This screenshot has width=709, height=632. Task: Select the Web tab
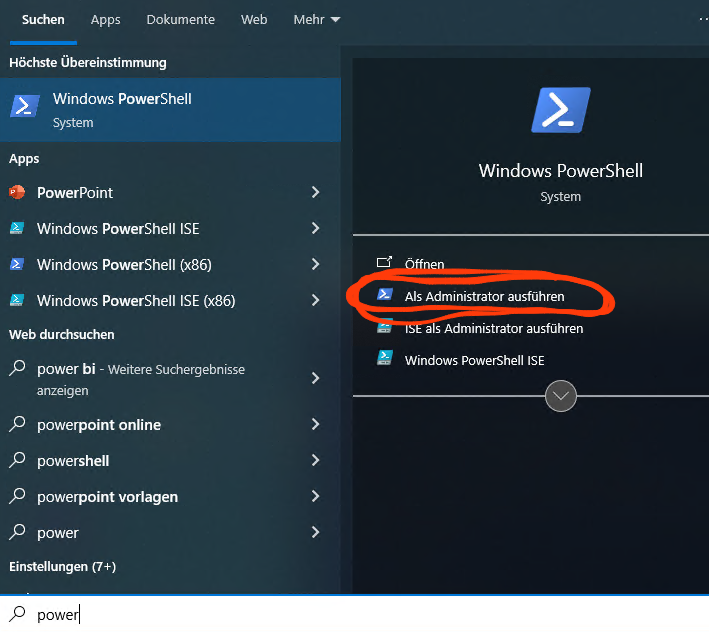[x=254, y=20]
